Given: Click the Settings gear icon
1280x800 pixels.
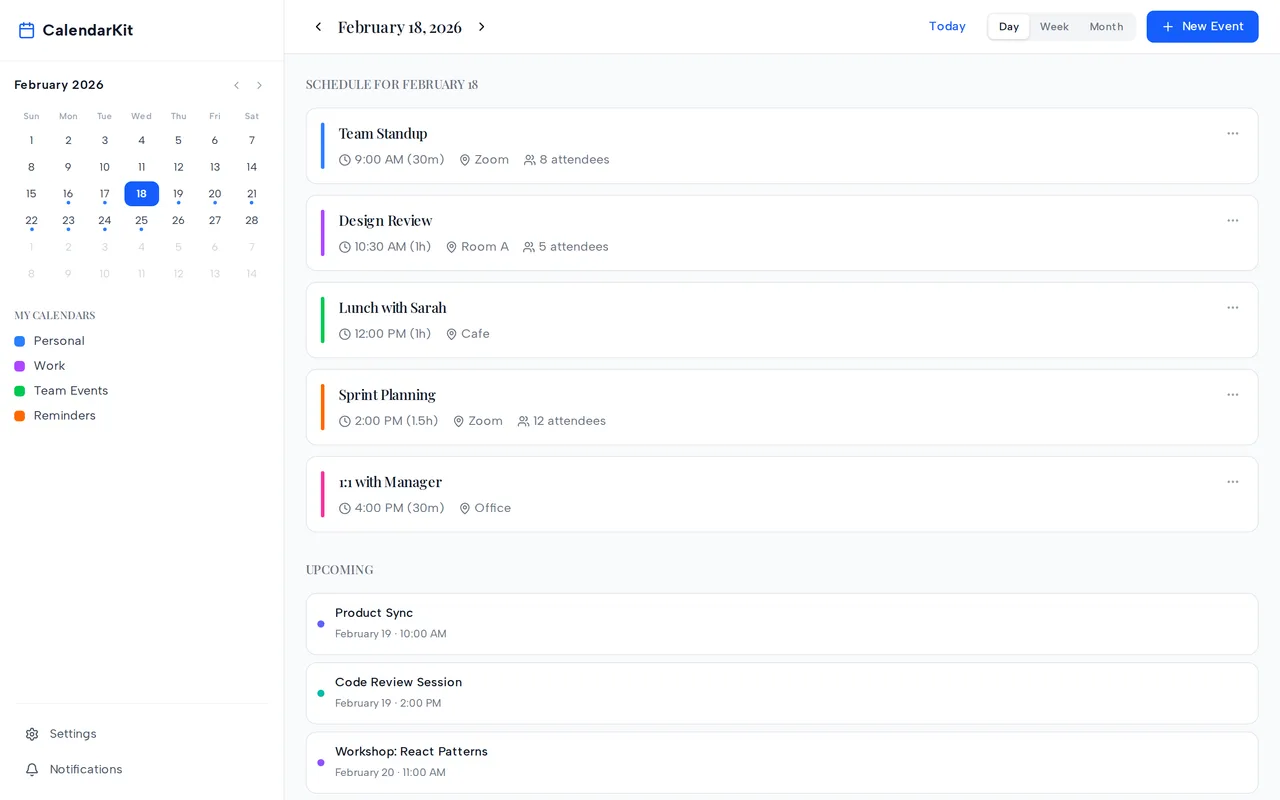Looking at the screenshot, I should coord(32,734).
